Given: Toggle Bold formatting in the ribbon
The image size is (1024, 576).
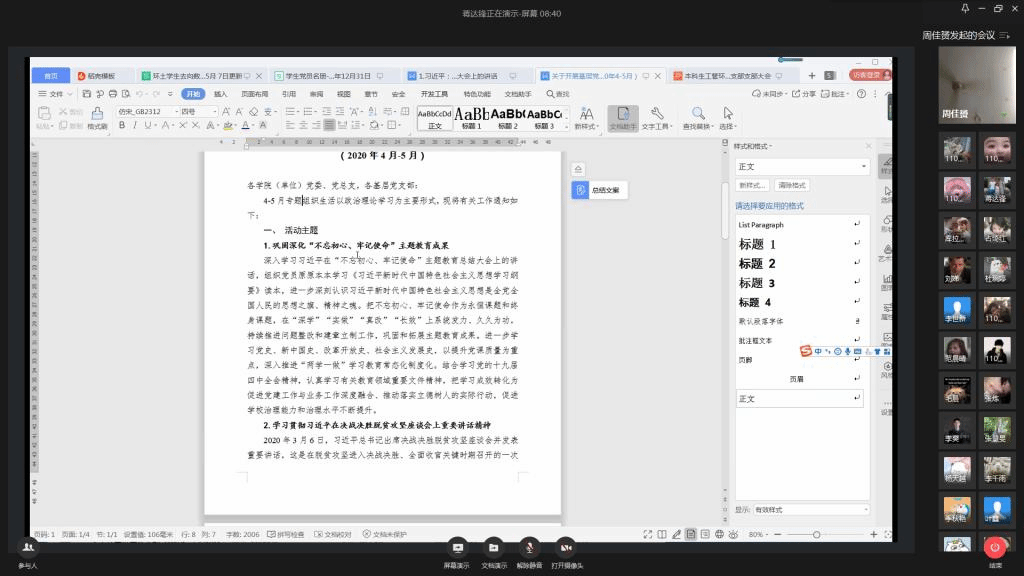Looking at the screenshot, I should (x=121, y=126).
